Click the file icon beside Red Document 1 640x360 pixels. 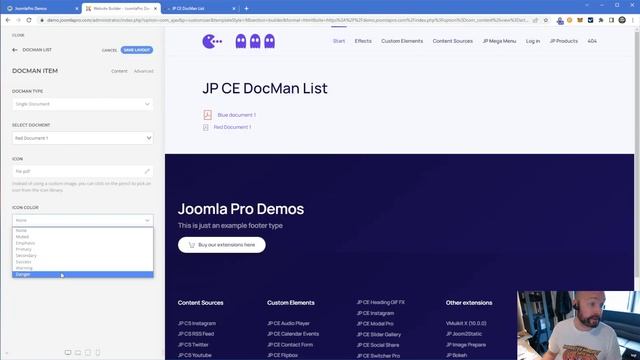tap(206, 127)
